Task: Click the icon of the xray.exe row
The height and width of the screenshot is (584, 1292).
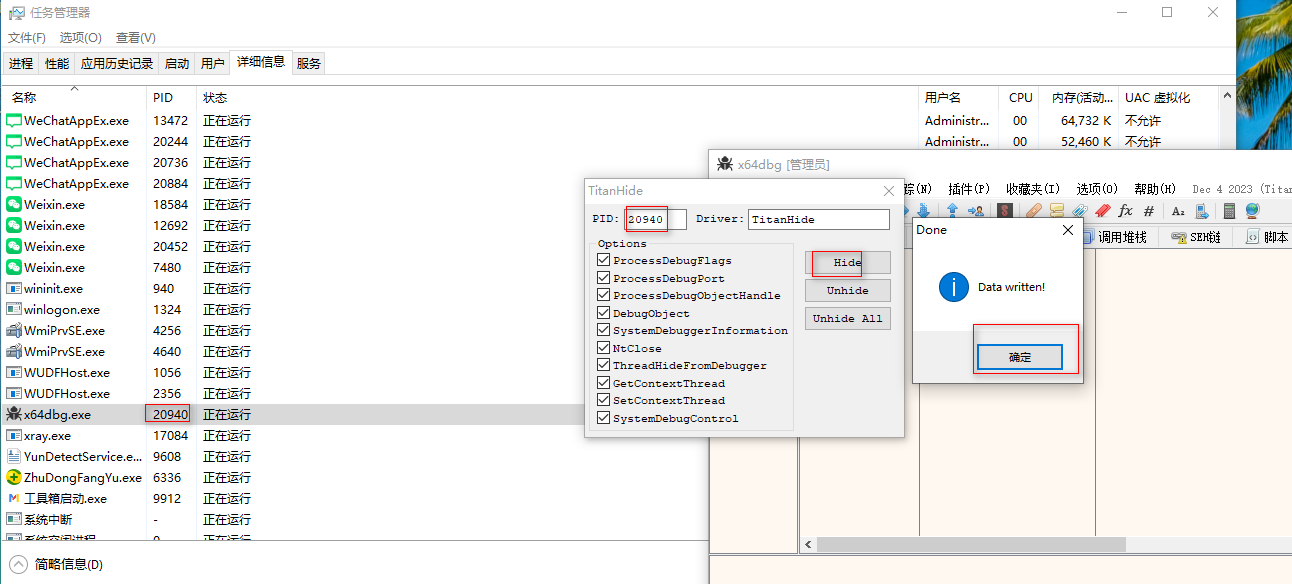Action: pyautogui.click(x=14, y=435)
